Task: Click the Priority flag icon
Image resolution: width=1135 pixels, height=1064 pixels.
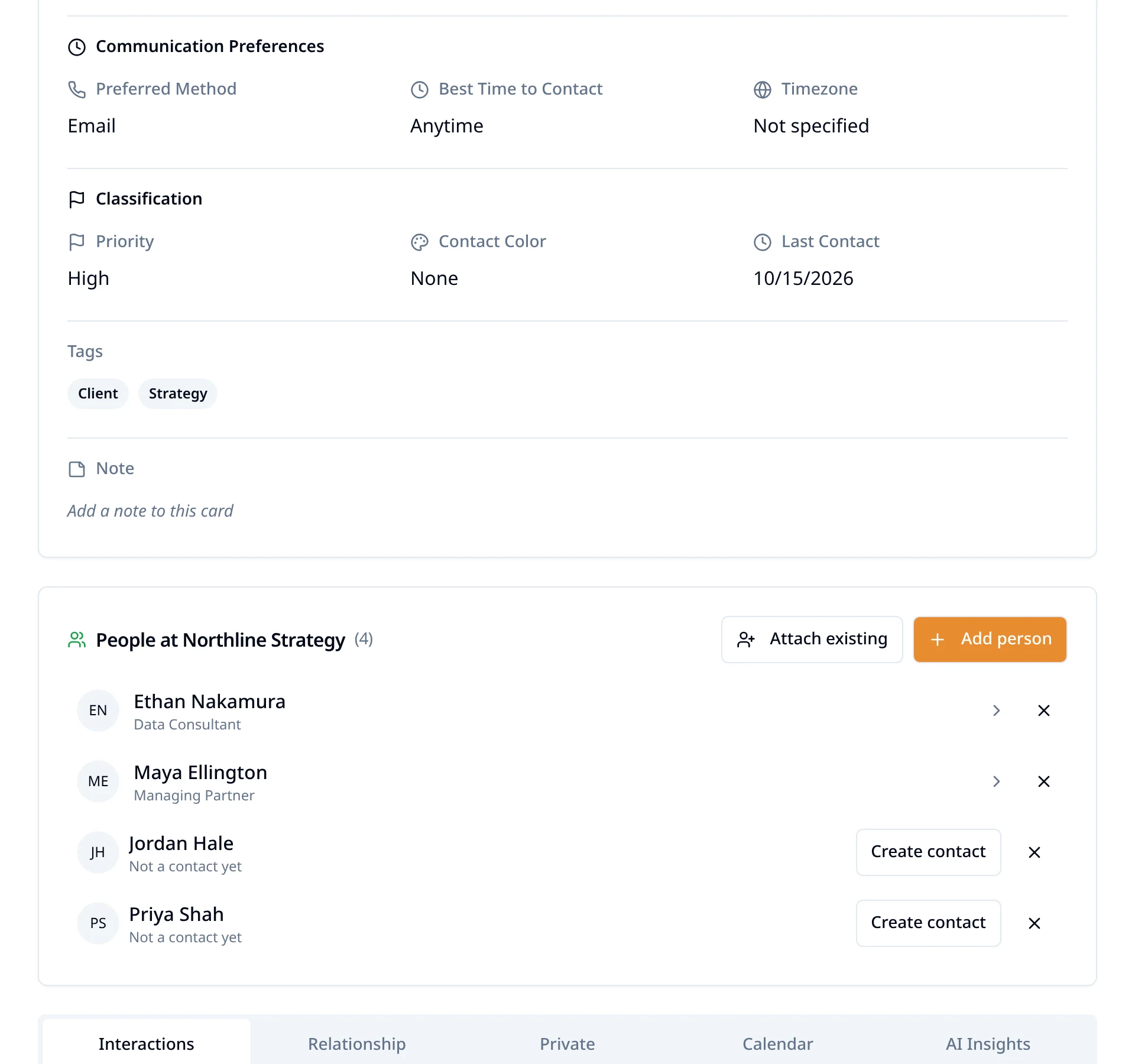Action: click(77, 242)
